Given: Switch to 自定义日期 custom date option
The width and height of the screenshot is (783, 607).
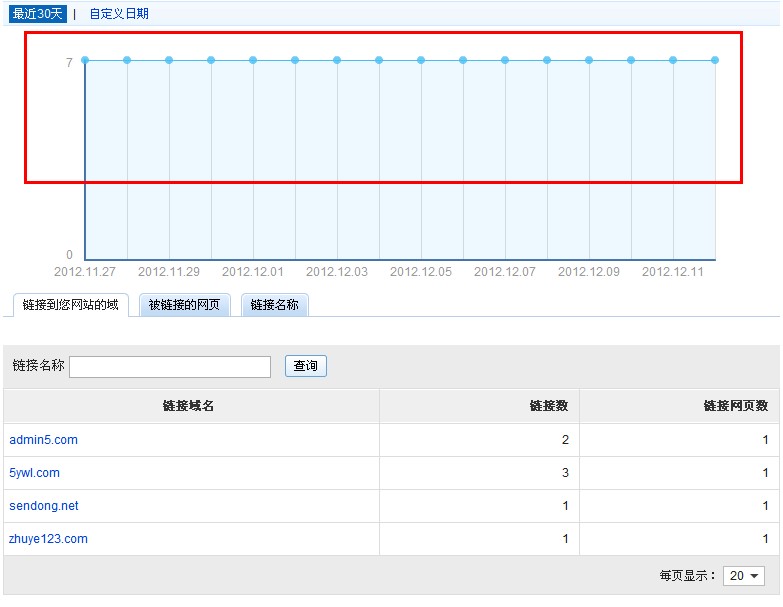Looking at the screenshot, I should point(119,14).
